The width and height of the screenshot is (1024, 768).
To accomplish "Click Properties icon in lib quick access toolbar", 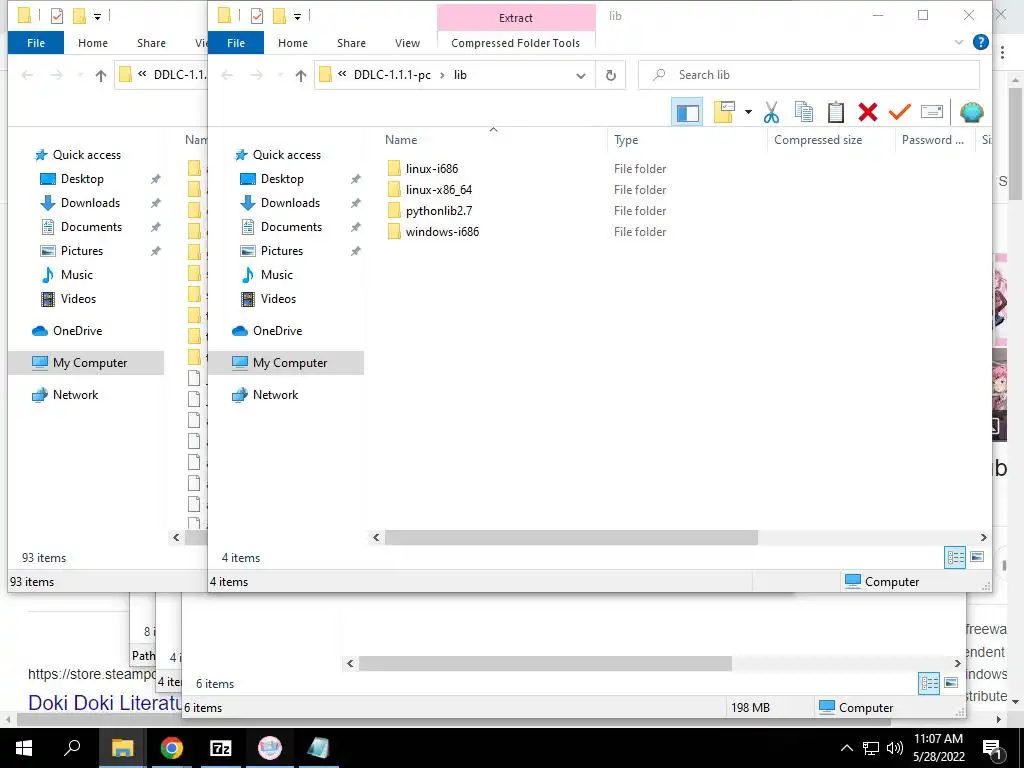I will pos(257,16).
